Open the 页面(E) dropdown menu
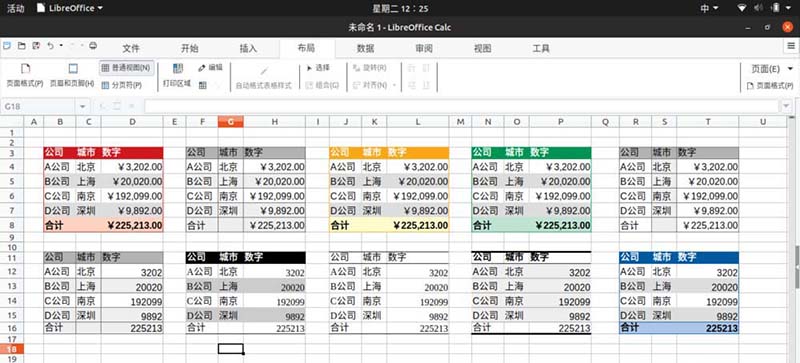This screenshot has width=800, height=363. coord(772,68)
